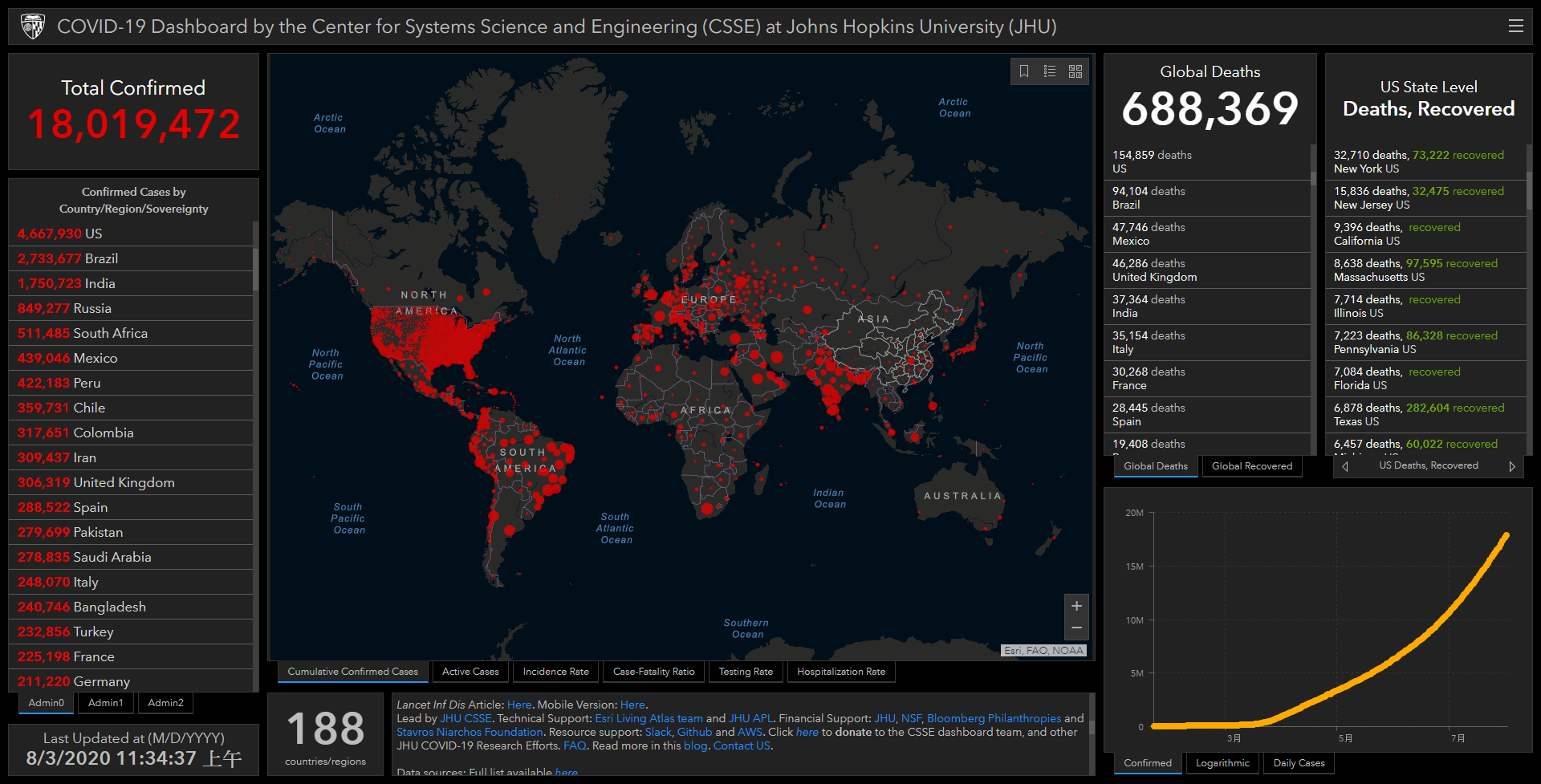Select the Admin1 tab
Screen dimensions: 1541x784
pyautogui.click(x=106, y=703)
